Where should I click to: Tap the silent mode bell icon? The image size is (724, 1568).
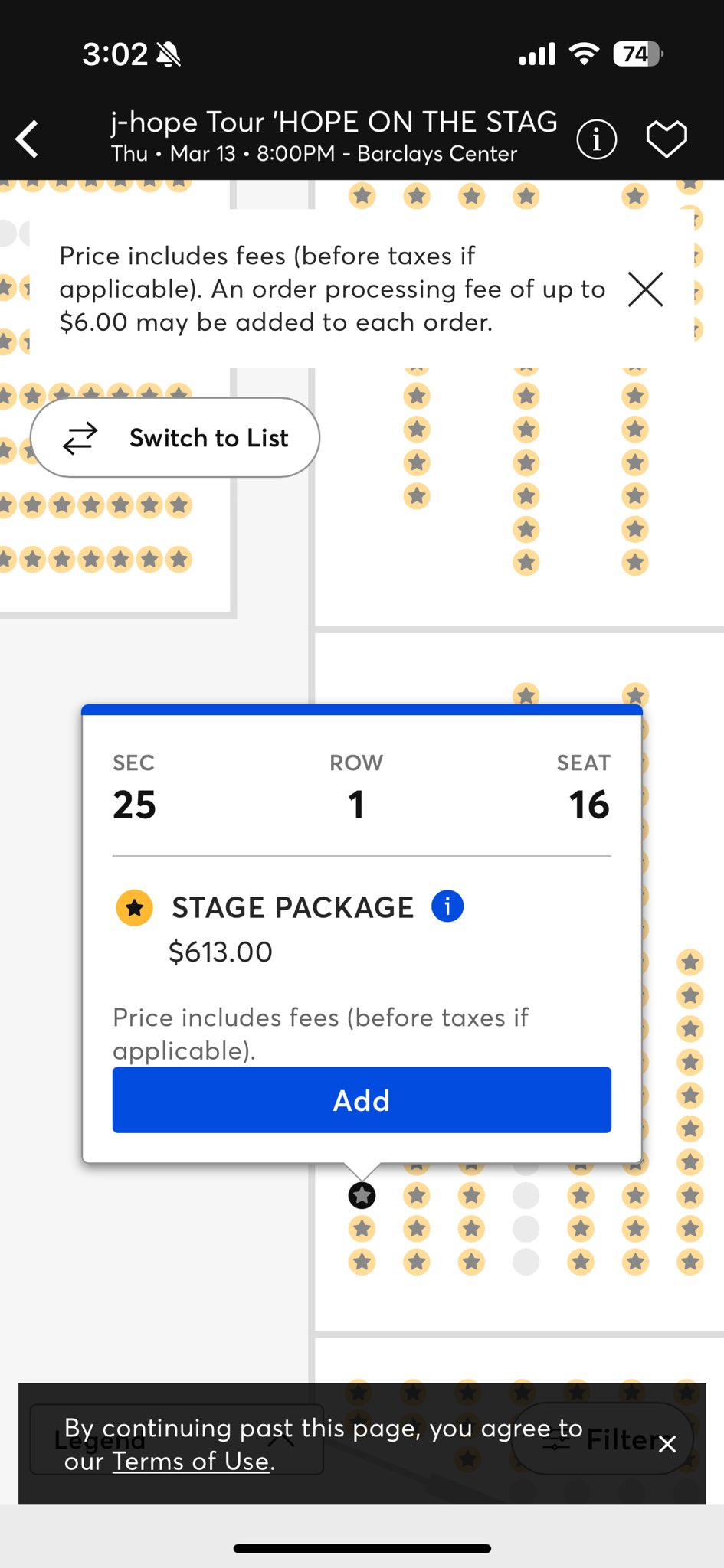point(168,54)
